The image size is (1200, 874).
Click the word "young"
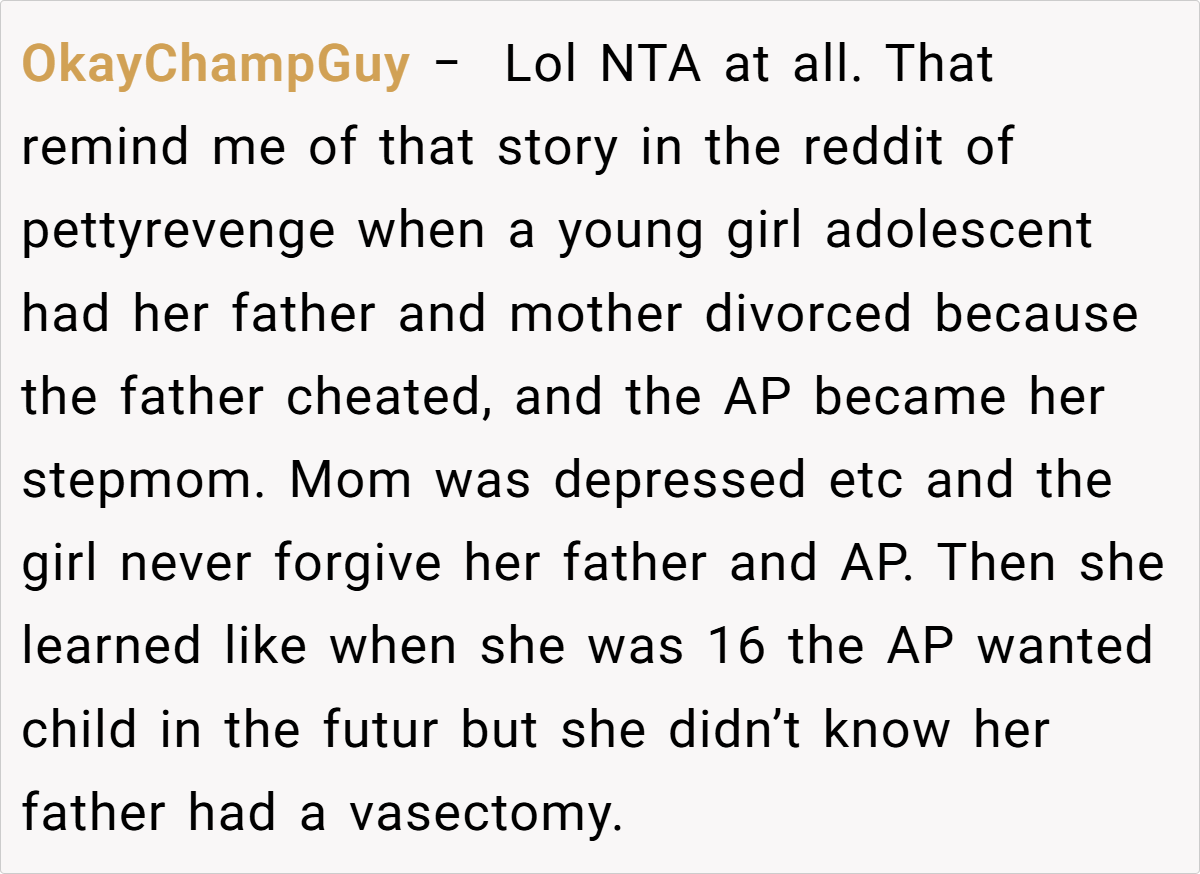pos(632,232)
